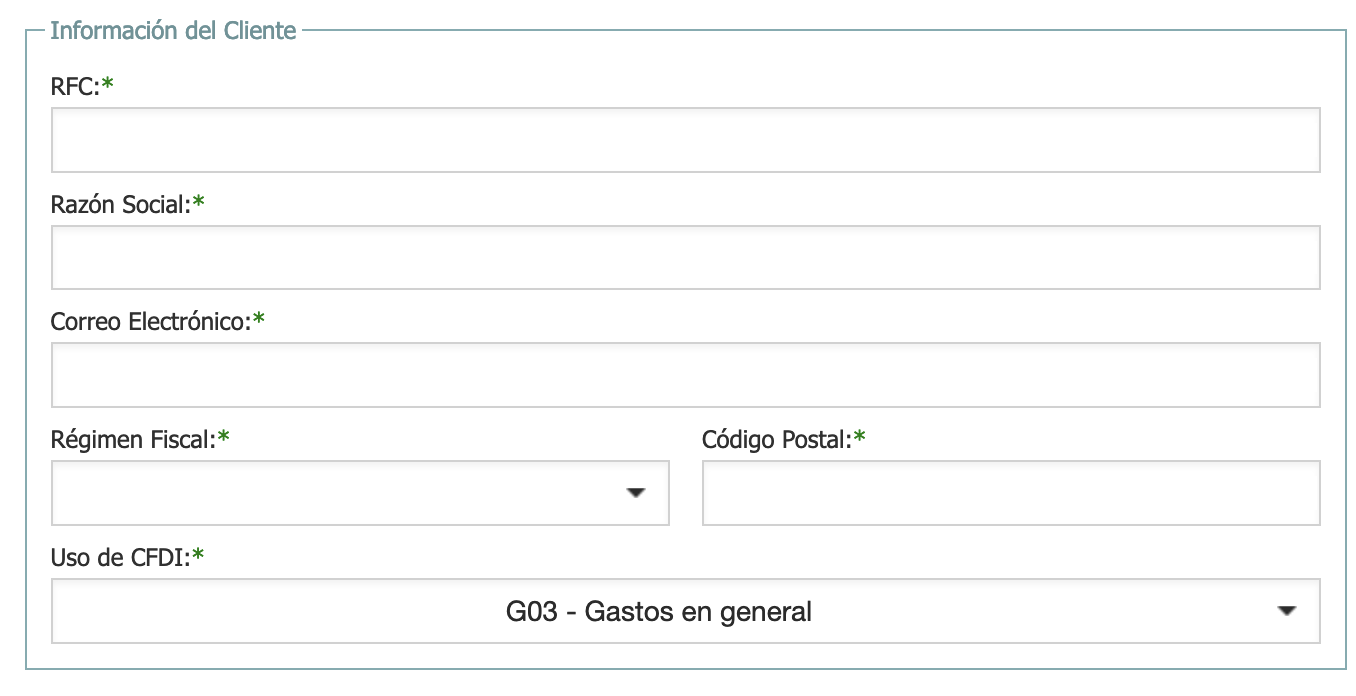This screenshot has width=1356, height=696.
Task: Click the required asterisk next to RFC
Action: (108, 86)
